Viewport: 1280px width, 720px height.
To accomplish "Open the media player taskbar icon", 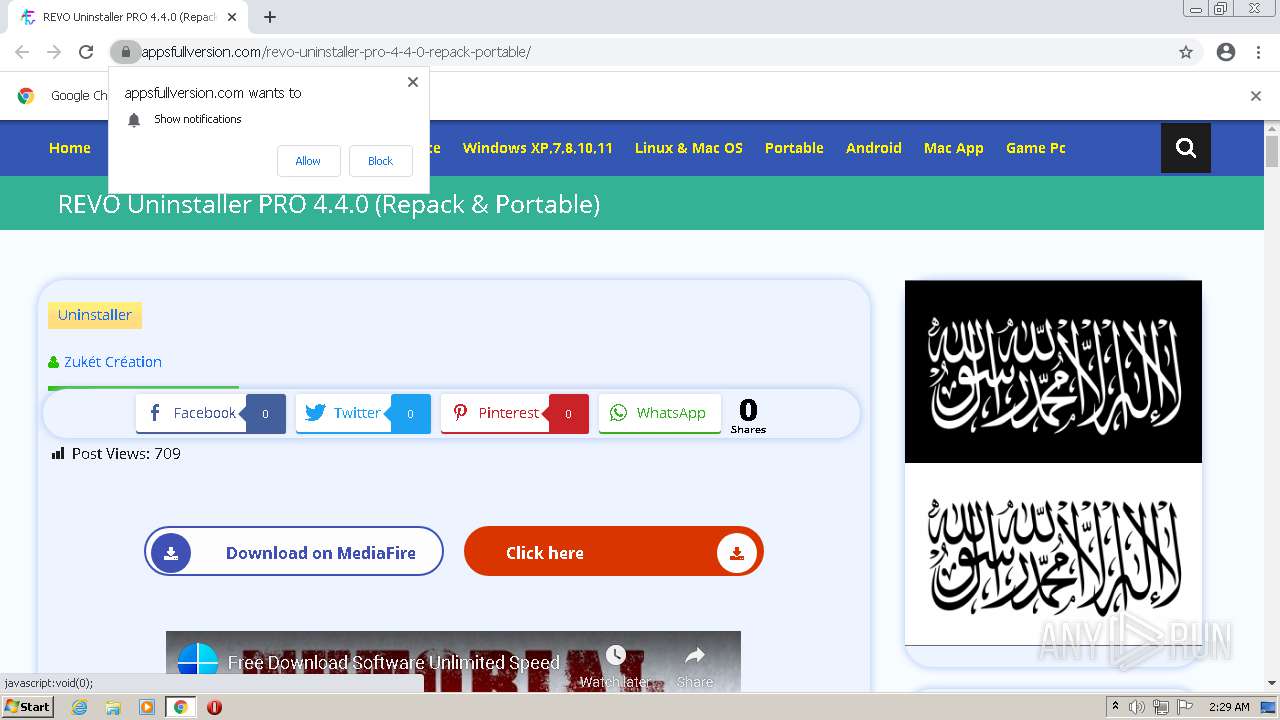I will (x=146, y=707).
